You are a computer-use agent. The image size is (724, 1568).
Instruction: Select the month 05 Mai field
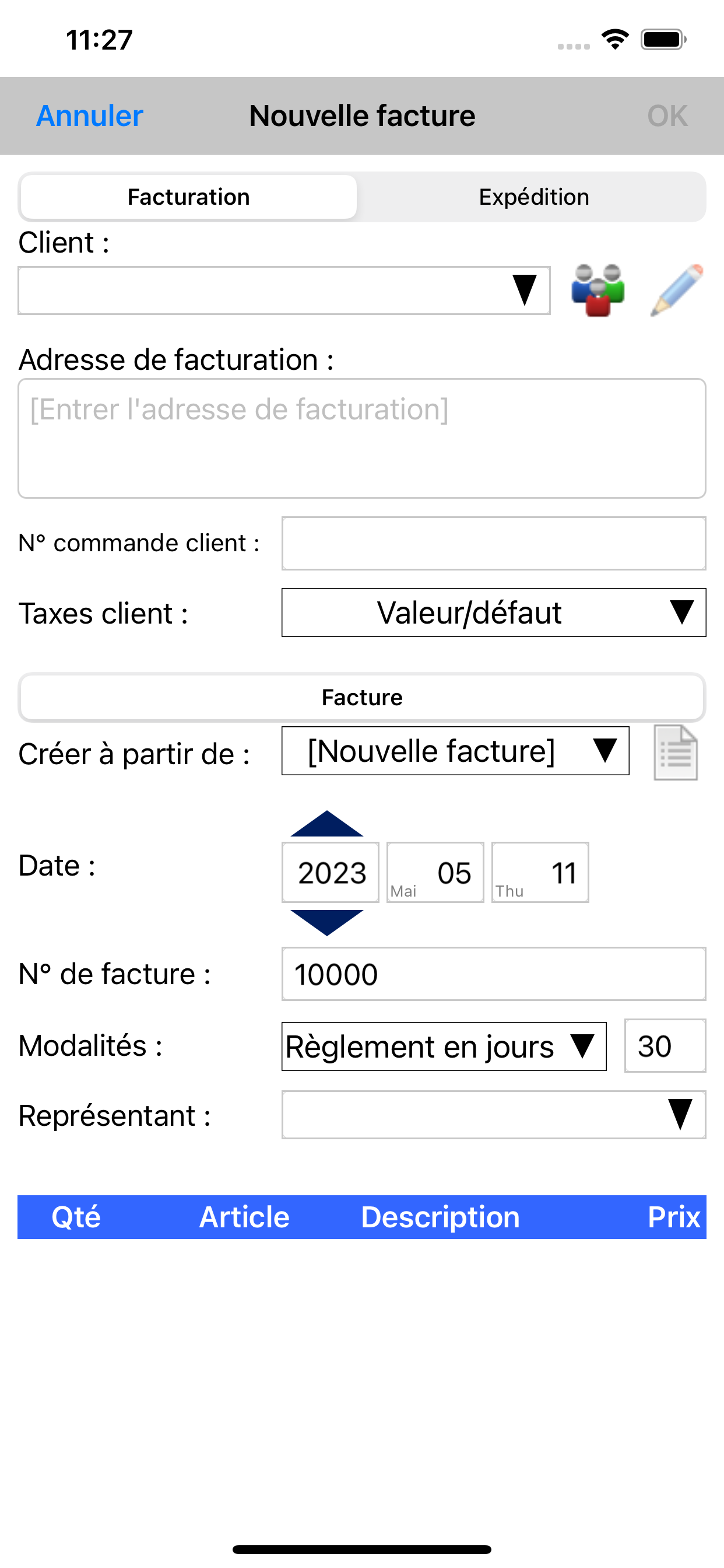click(435, 872)
